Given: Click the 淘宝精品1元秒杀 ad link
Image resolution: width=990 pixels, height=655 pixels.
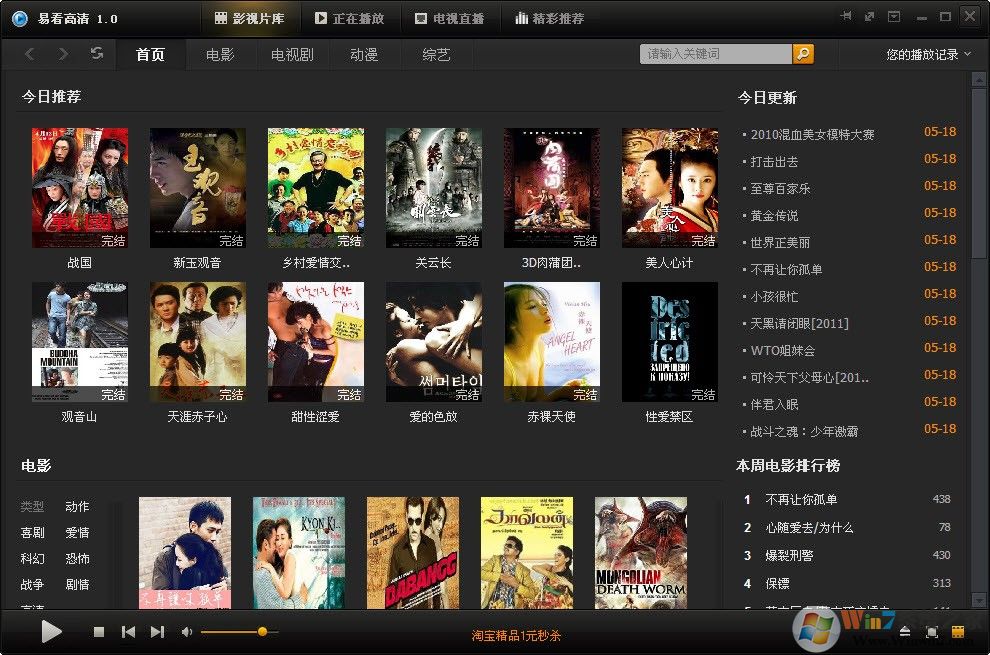Looking at the screenshot, I should [x=516, y=635].
